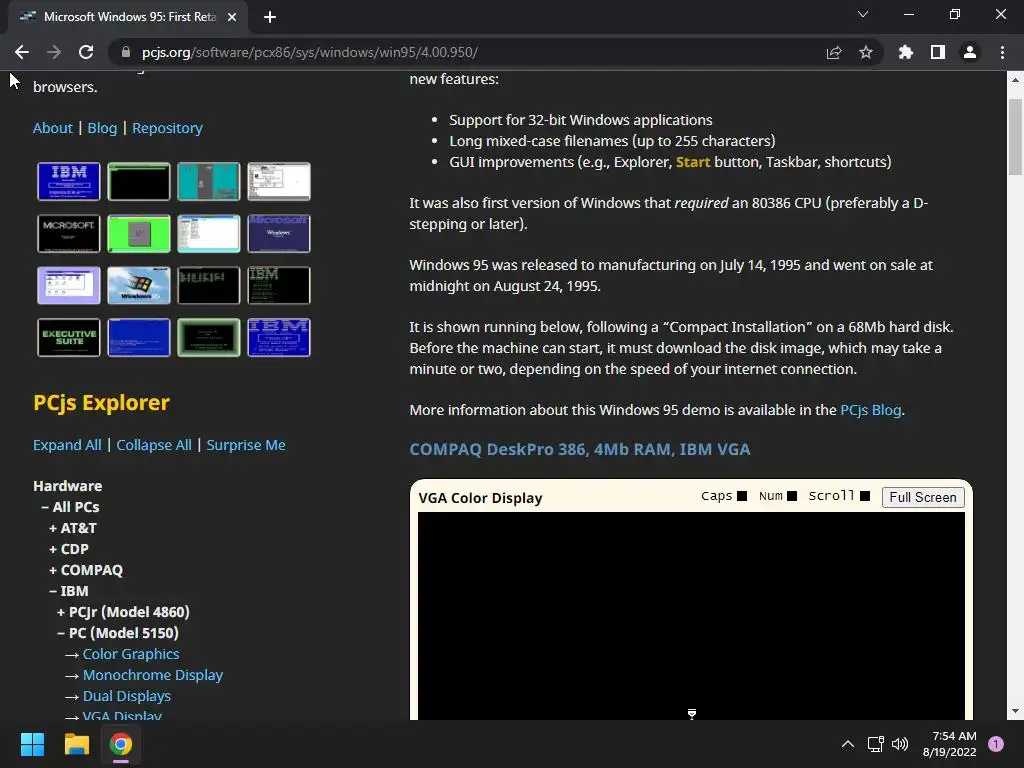Toggle the Scroll lock indicator
The width and height of the screenshot is (1024, 768).
[865, 496]
